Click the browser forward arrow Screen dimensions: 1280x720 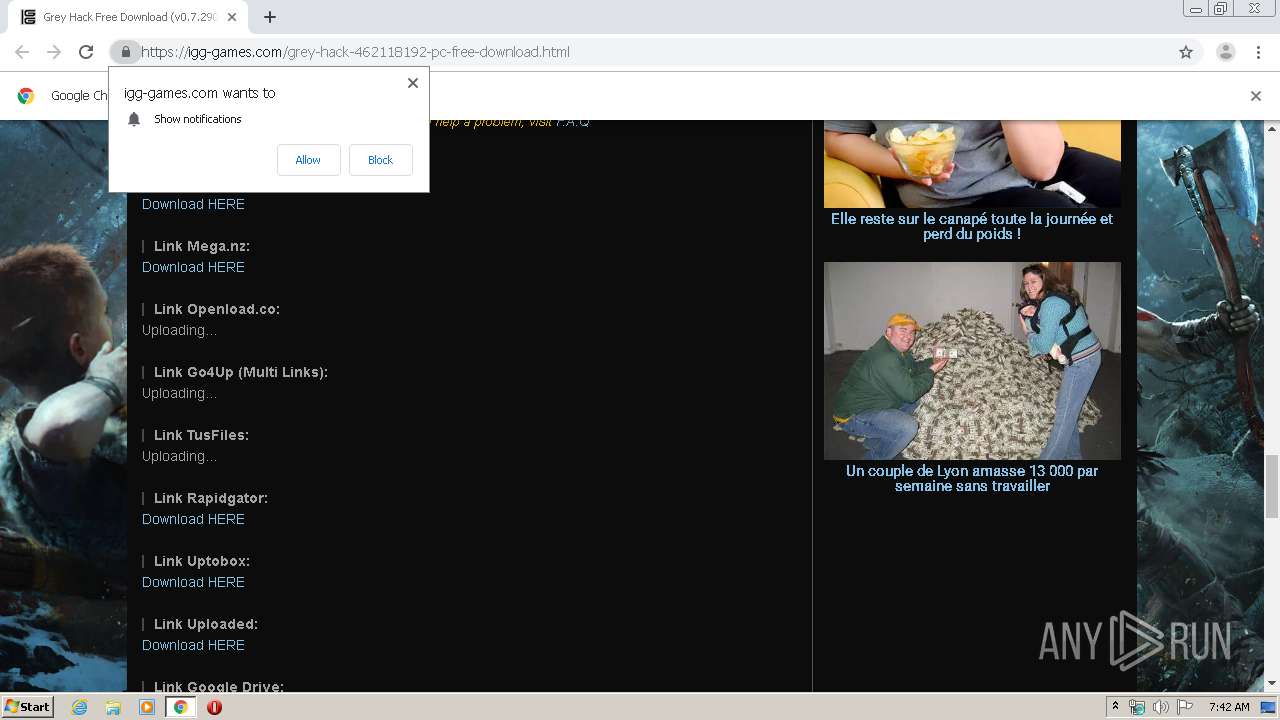(x=54, y=52)
